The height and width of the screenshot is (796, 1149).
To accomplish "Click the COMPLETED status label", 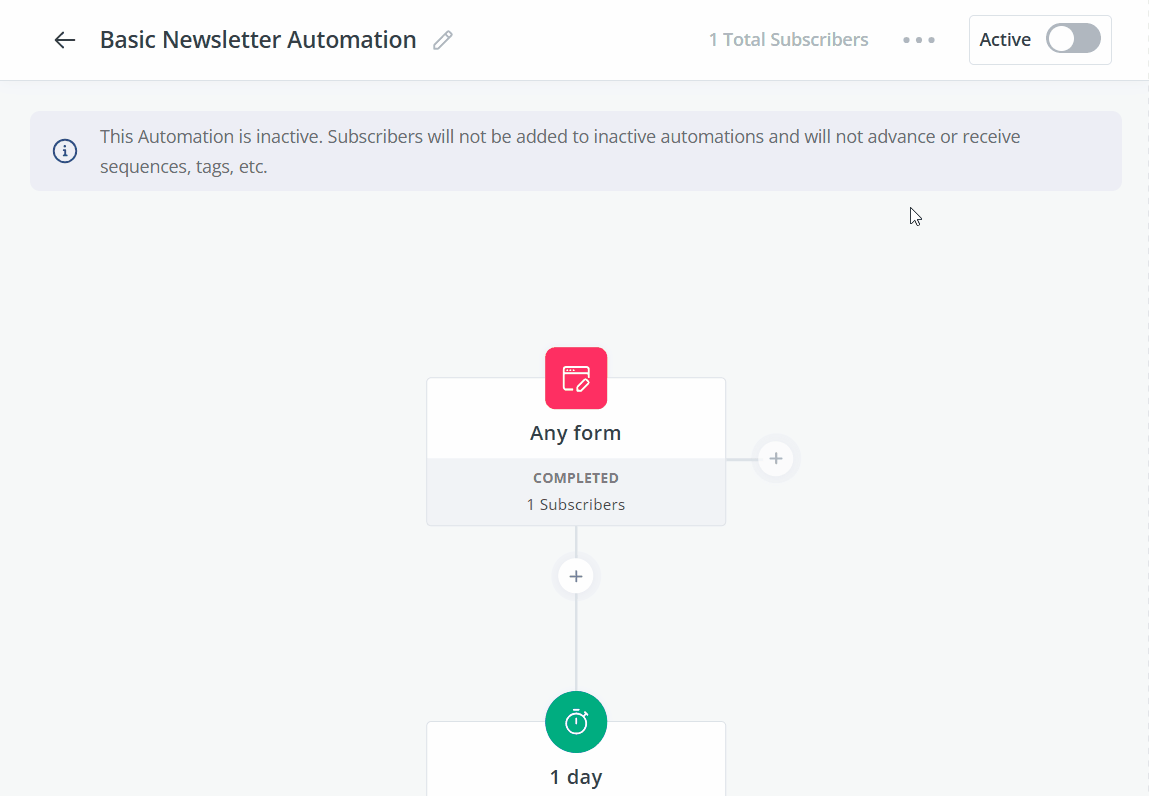I will (576, 478).
